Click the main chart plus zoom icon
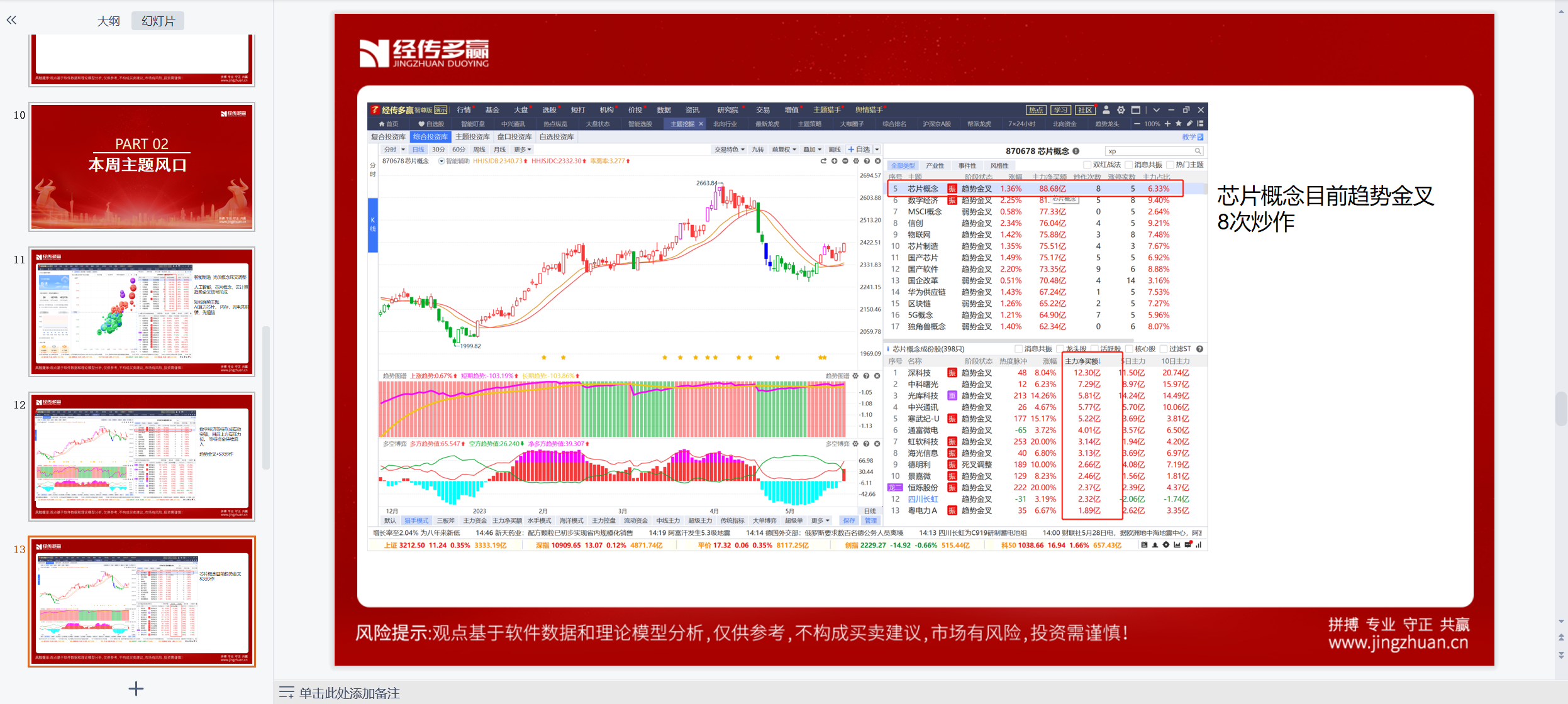This screenshot has height=704, width=1568. 835,162
